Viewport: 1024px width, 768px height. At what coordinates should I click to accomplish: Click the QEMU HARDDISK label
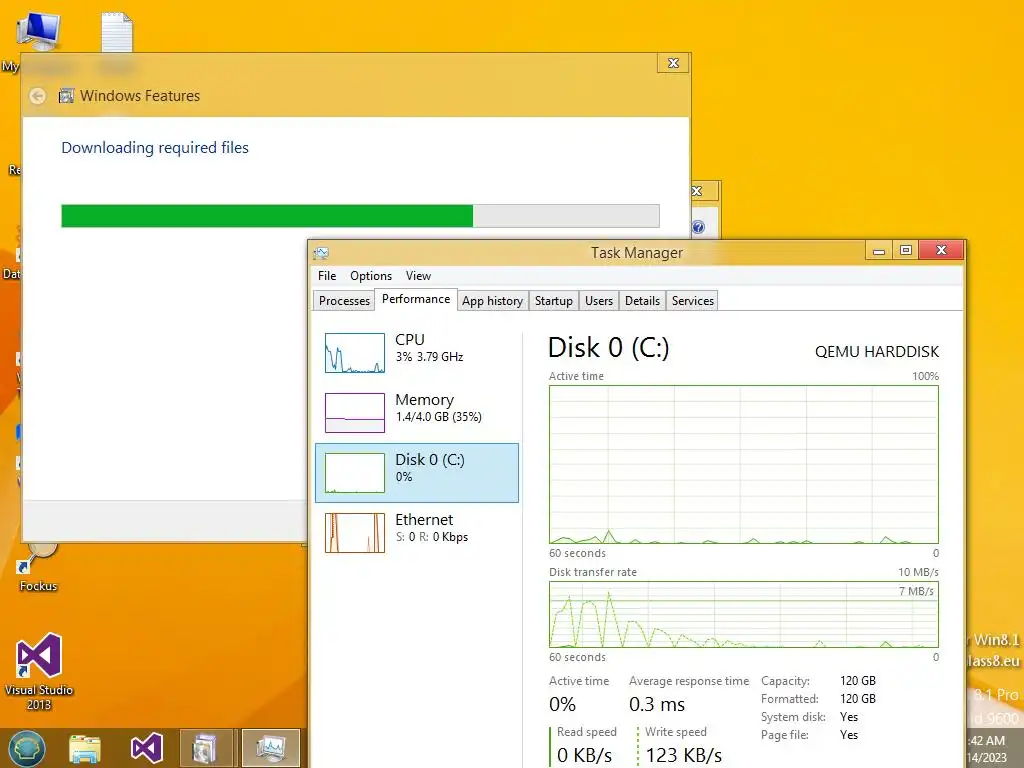[876, 351]
